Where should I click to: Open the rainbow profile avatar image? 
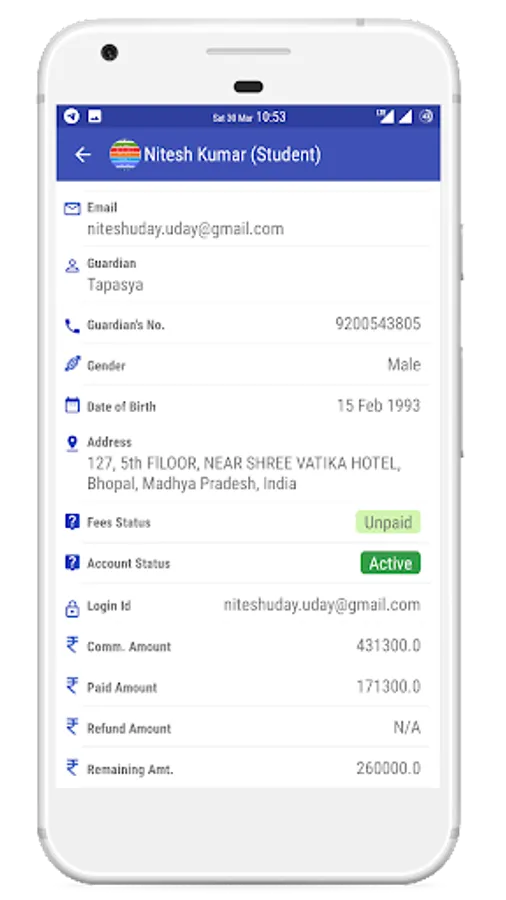pyautogui.click(x=125, y=154)
